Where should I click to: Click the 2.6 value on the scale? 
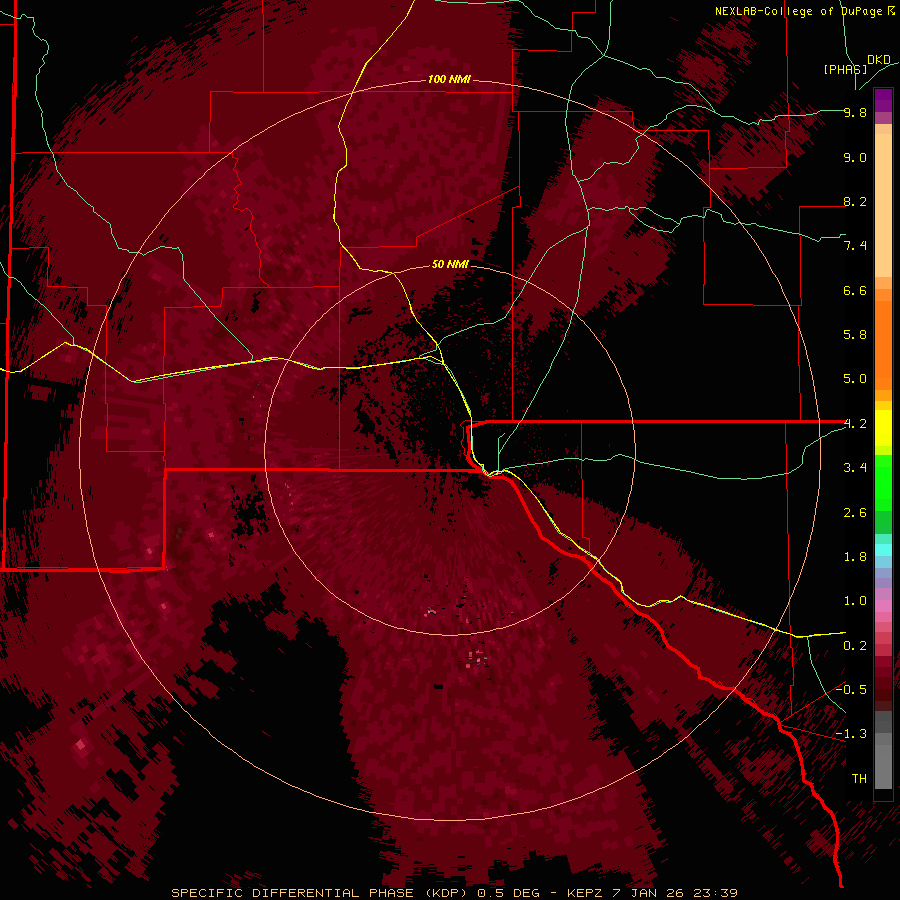click(855, 512)
